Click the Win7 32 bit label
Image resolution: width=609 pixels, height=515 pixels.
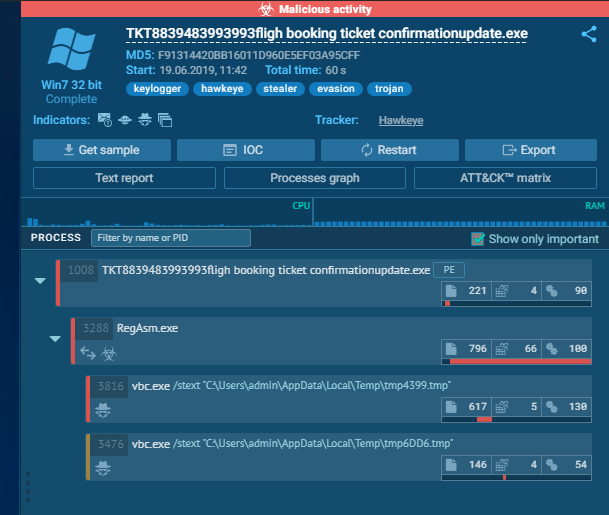click(x=71, y=85)
